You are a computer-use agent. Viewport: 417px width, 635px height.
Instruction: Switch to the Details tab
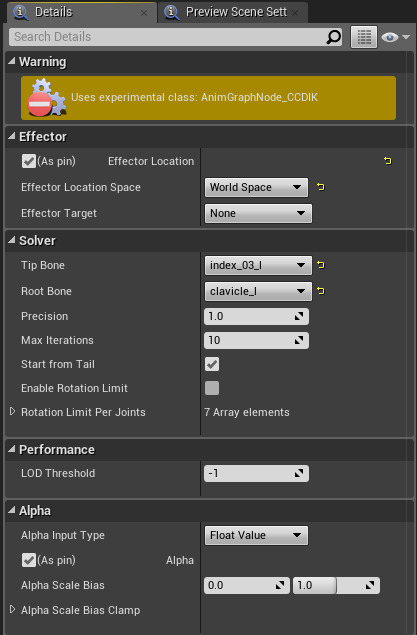[81, 13]
